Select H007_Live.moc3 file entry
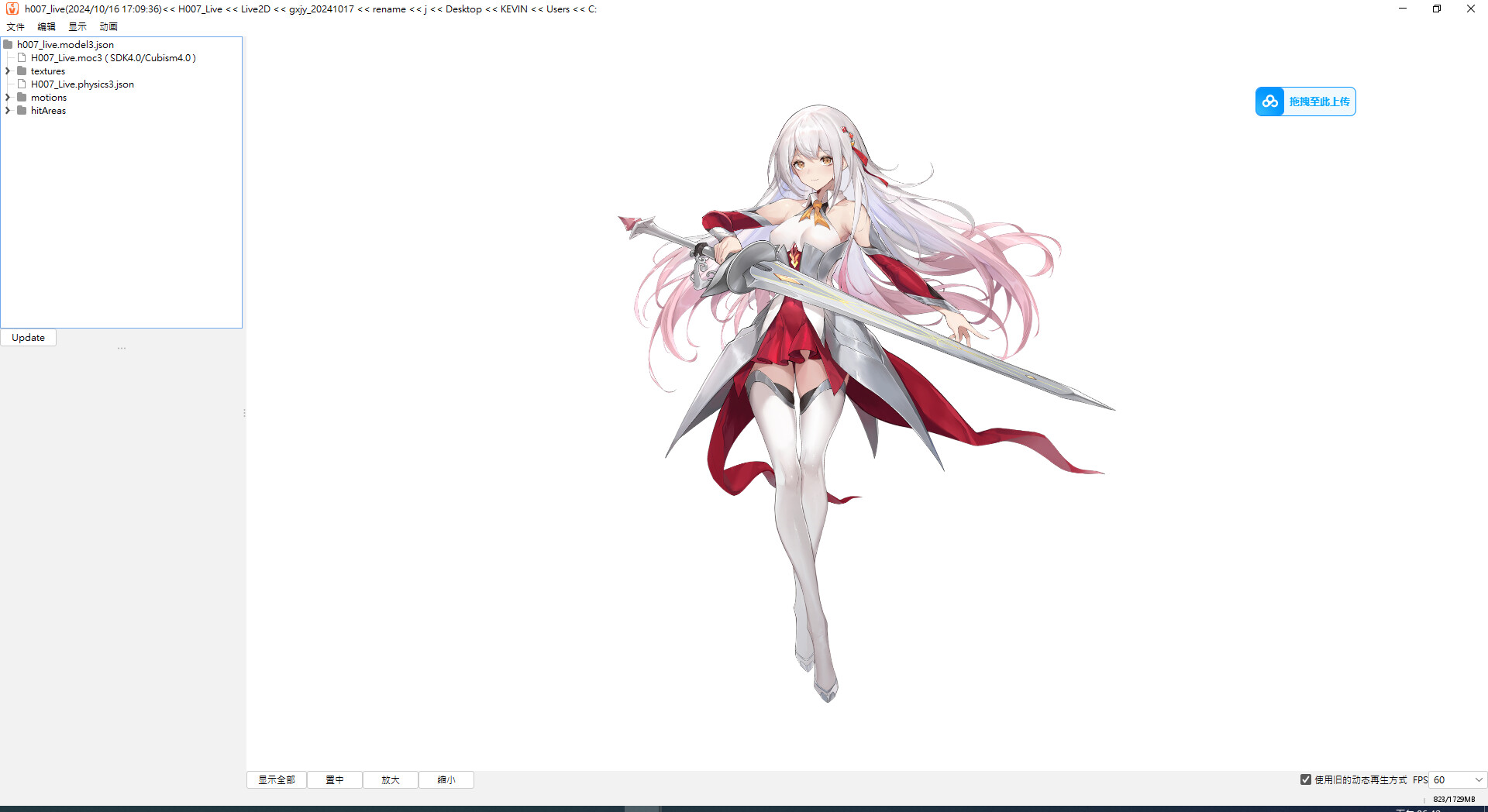The height and width of the screenshot is (812, 1488). (113, 58)
